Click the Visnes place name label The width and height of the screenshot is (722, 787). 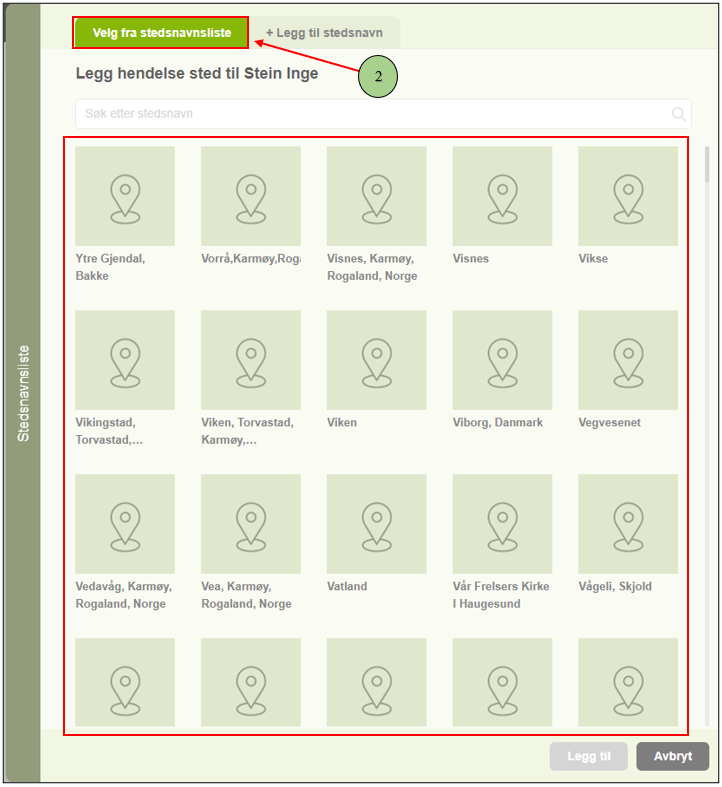click(x=471, y=259)
